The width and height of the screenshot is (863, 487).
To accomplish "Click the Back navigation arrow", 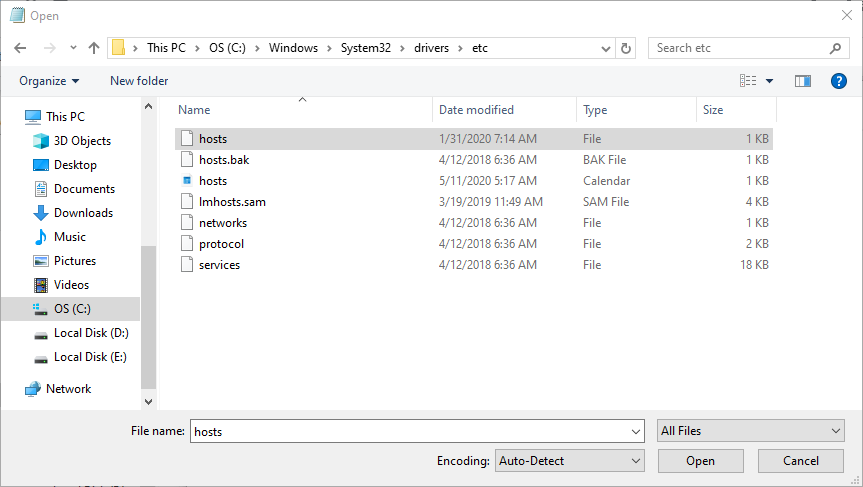I will (21, 48).
